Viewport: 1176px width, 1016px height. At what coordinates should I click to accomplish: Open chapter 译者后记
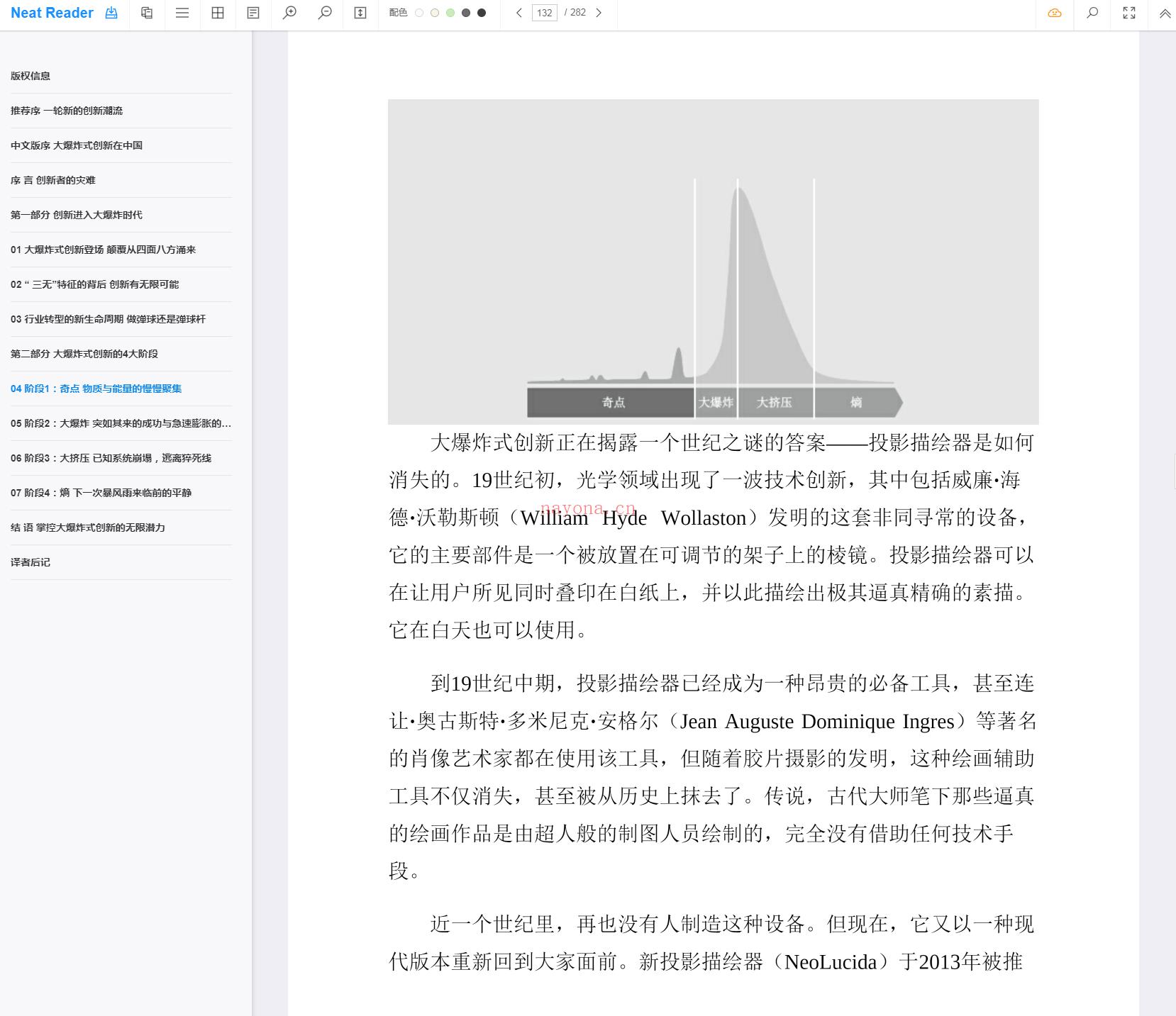(x=121, y=562)
